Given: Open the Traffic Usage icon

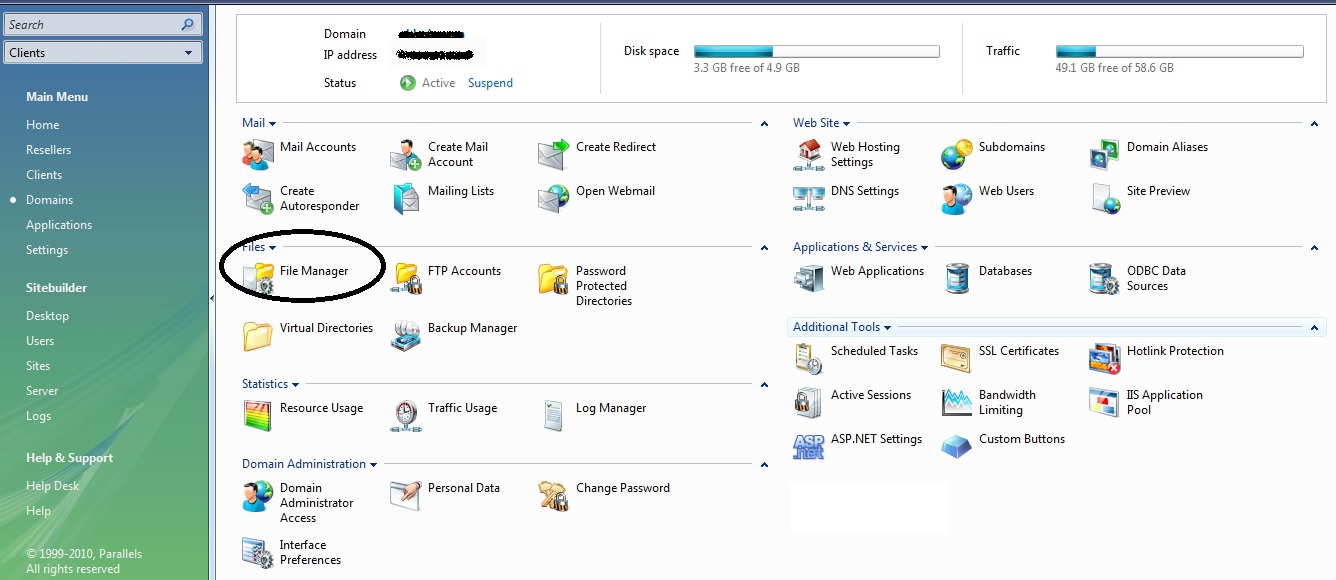Looking at the screenshot, I should click(x=406, y=415).
